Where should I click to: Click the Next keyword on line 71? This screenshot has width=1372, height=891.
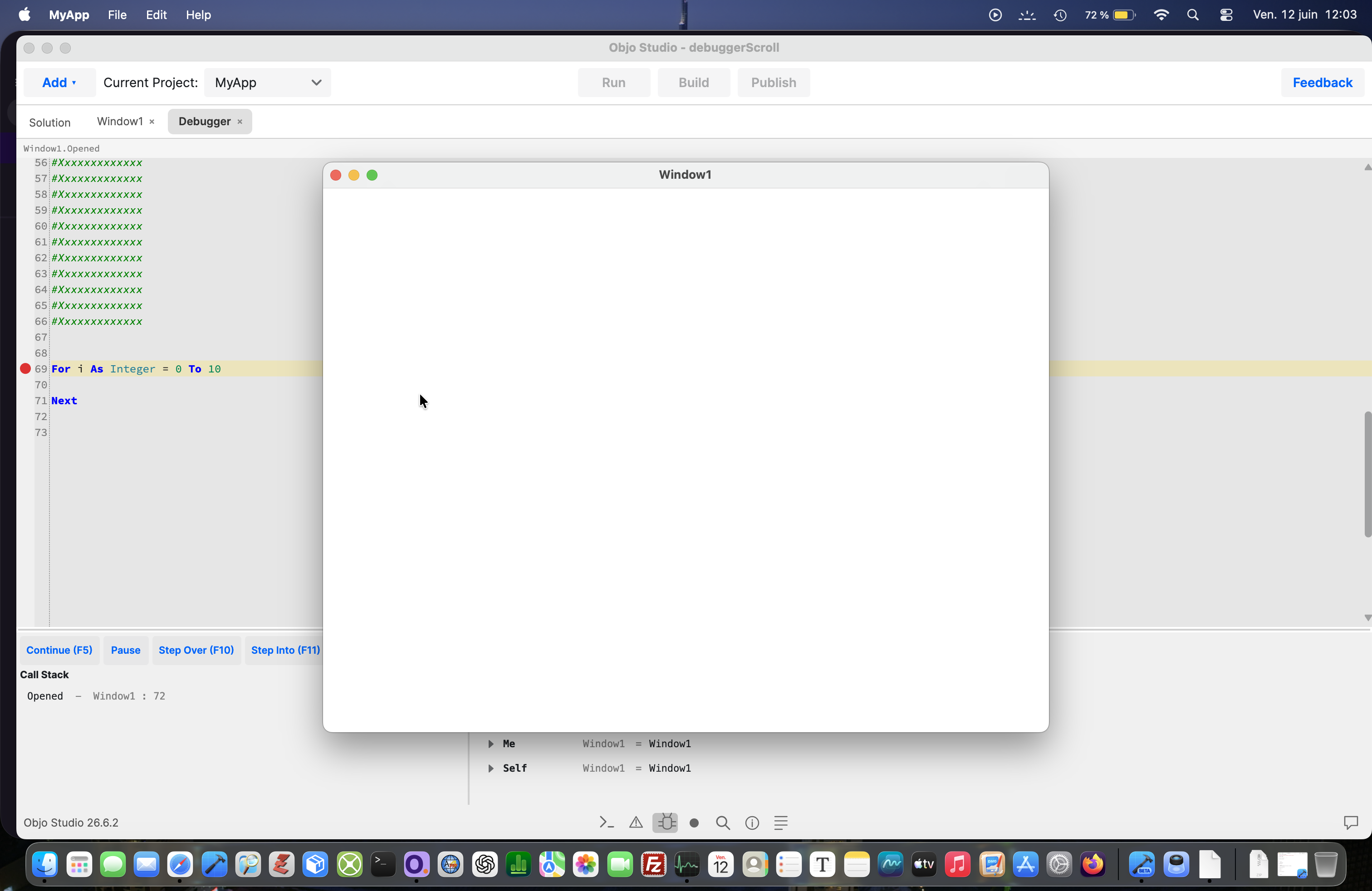click(64, 401)
